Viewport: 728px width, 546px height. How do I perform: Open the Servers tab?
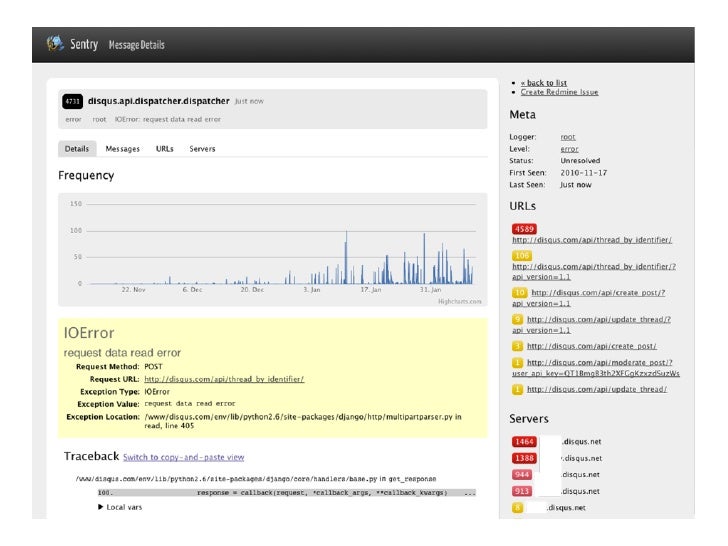tap(202, 149)
